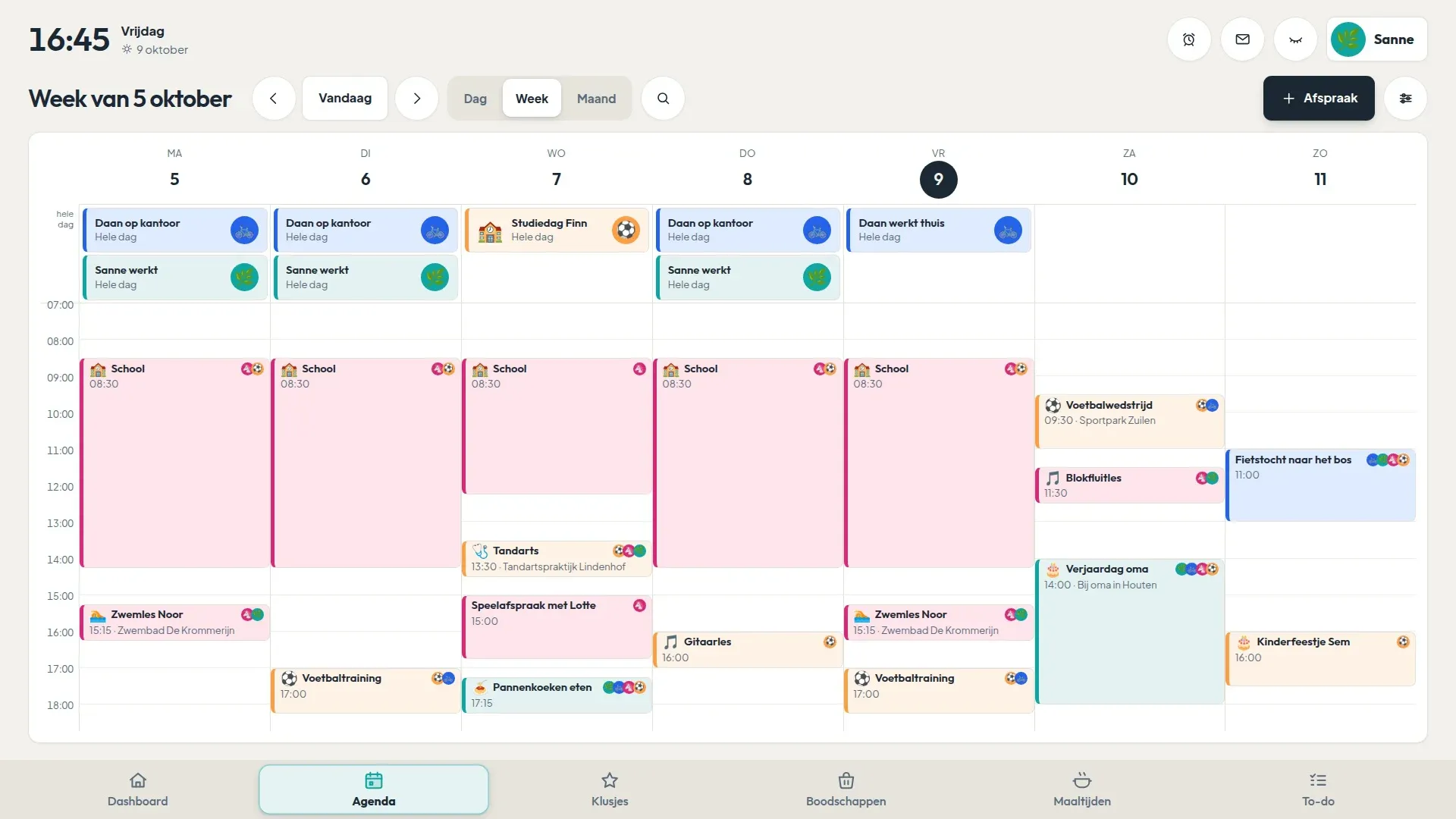Select the Week view tab
The image size is (1456, 819).
532,99
